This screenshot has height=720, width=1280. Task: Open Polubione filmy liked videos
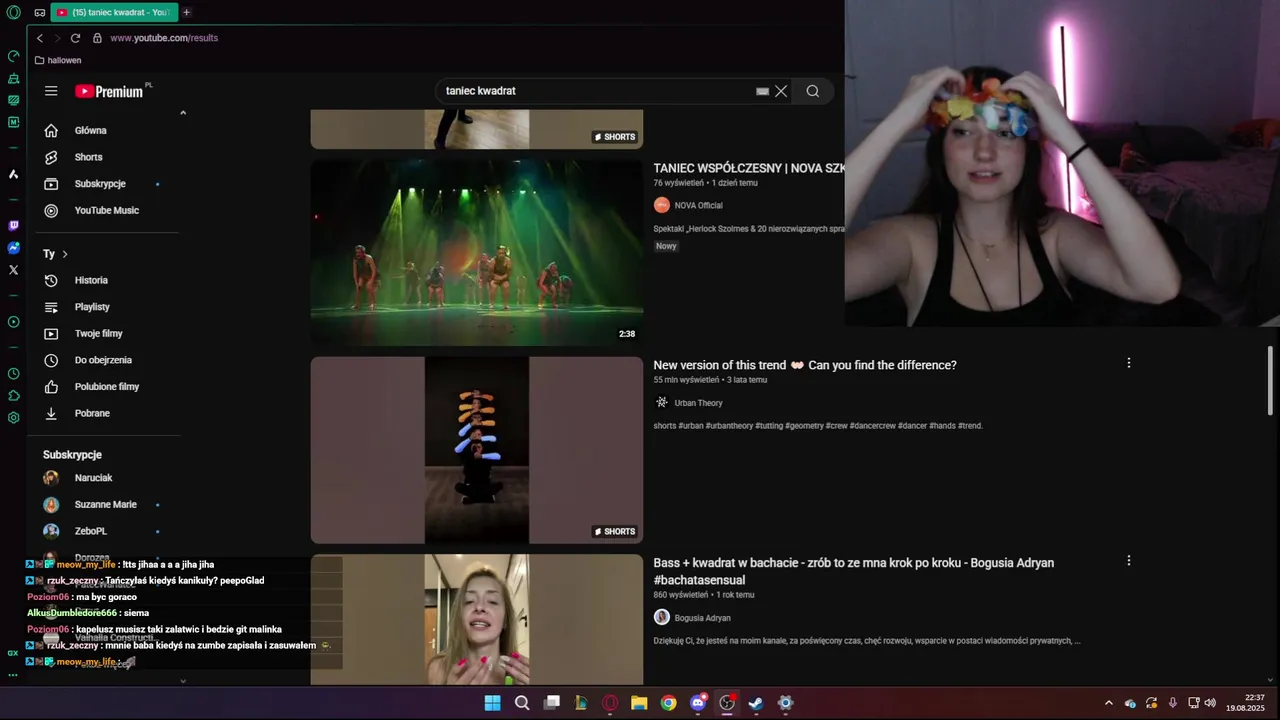click(106, 386)
